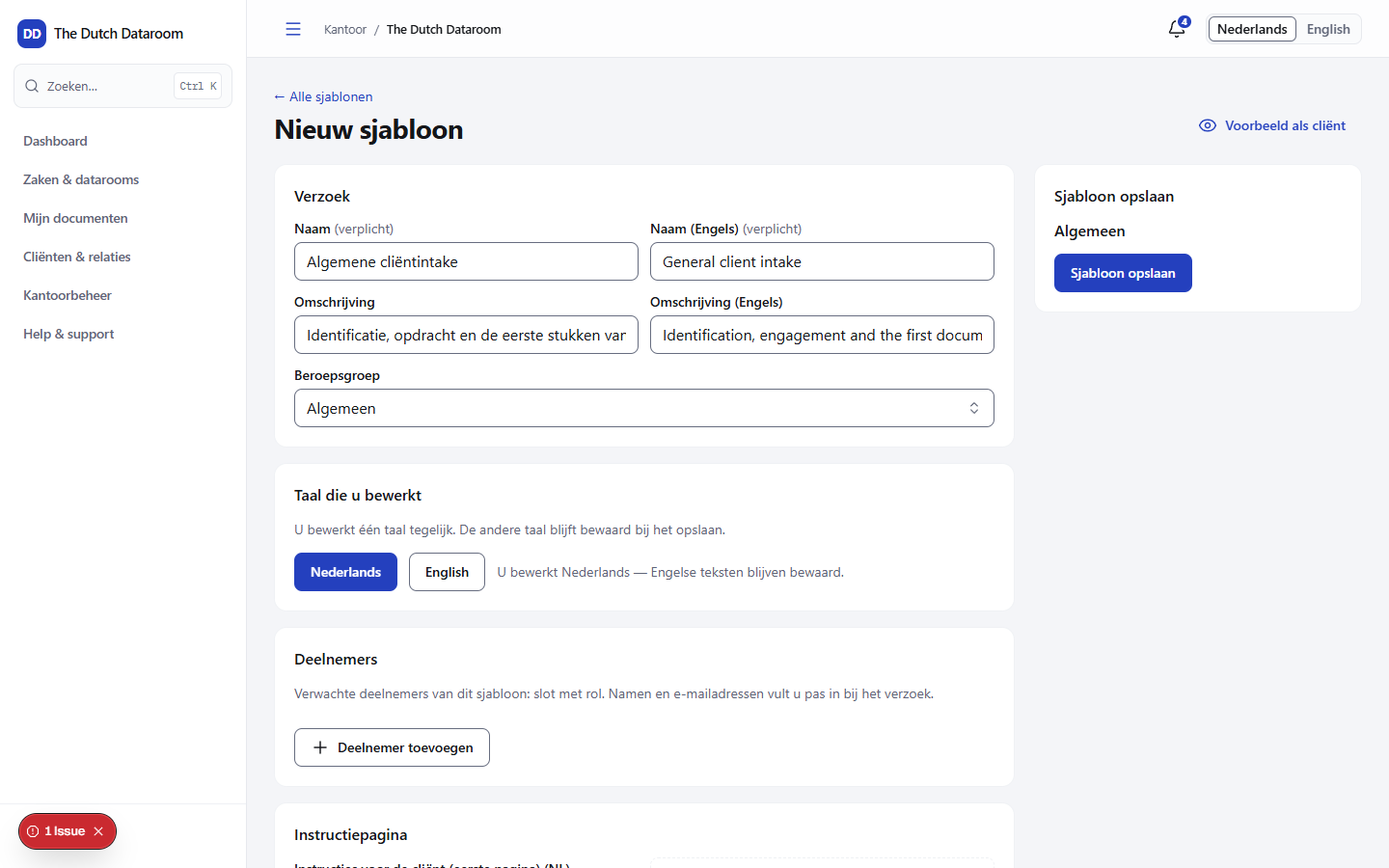Viewport: 1389px width, 868px height.
Task: Go to Zaken & datarooms
Action: click(81, 179)
